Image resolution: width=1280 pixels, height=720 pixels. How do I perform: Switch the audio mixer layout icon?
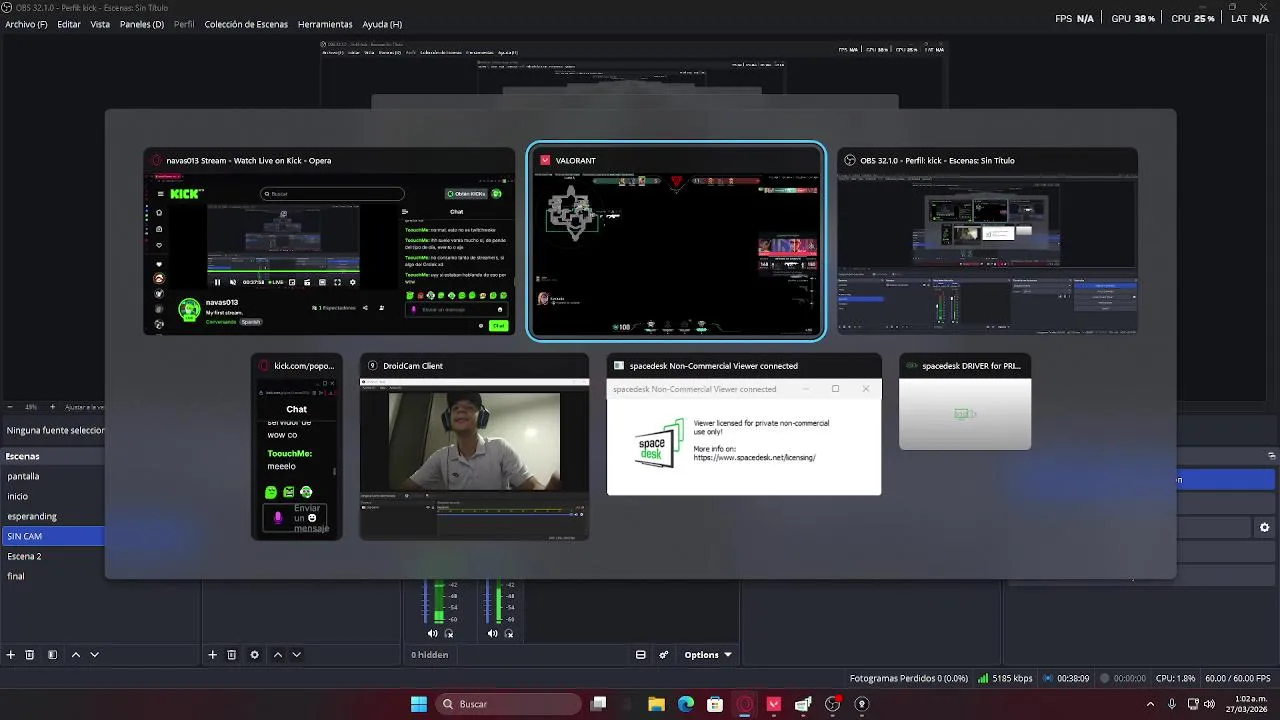[x=641, y=655]
